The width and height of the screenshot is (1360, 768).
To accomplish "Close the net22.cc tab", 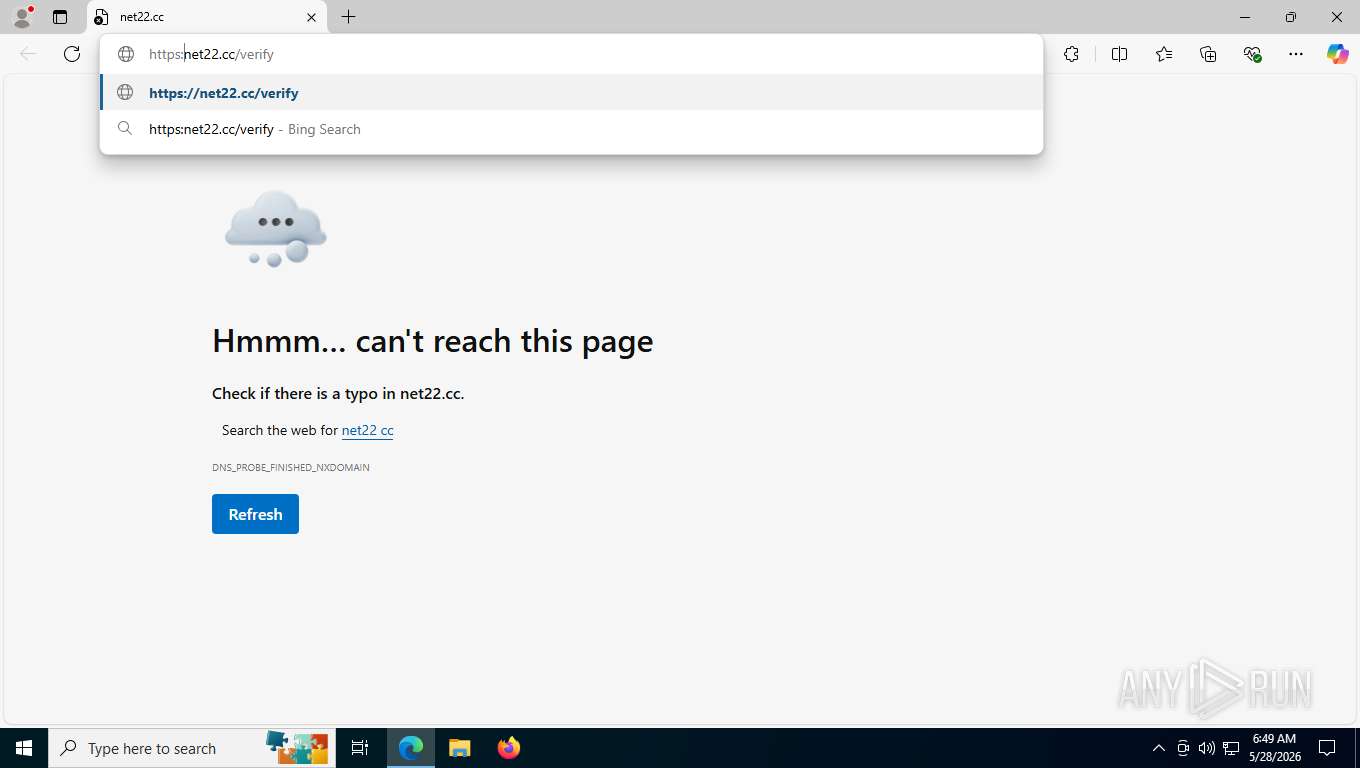I will pos(311,17).
